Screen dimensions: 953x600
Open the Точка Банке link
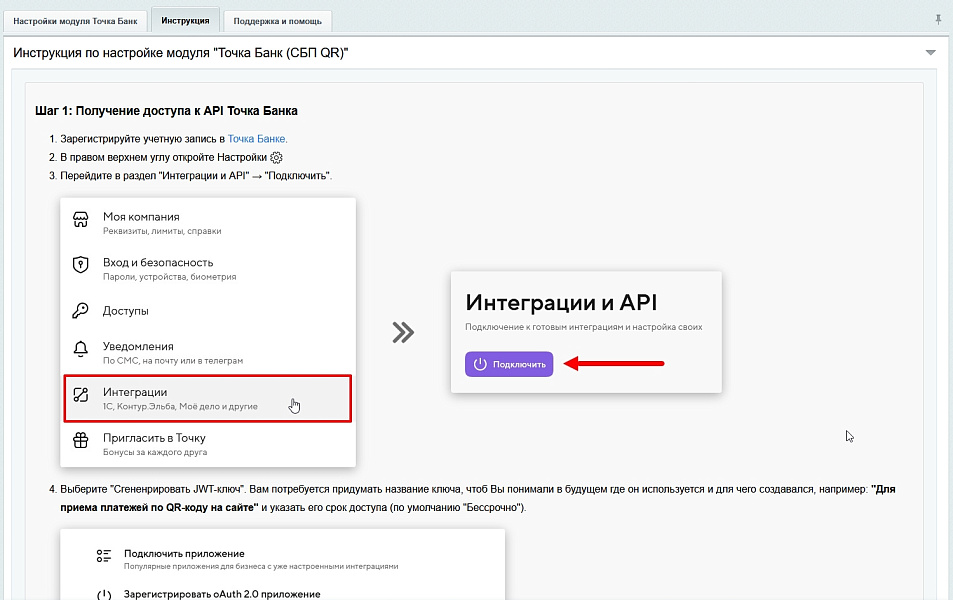click(257, 139)
